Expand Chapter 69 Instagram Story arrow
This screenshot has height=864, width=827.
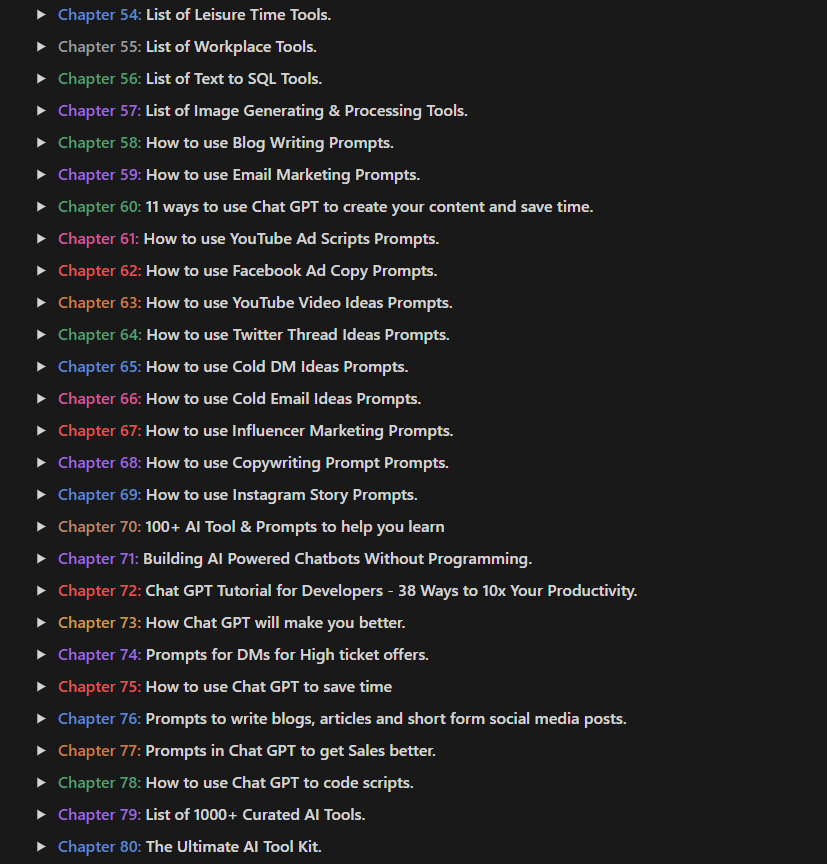(41, 494)
